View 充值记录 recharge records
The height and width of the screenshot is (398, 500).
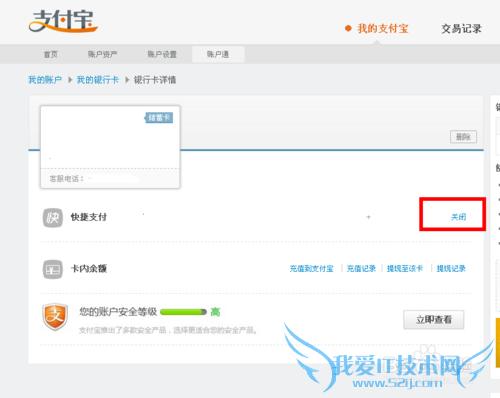pos(361,269)
